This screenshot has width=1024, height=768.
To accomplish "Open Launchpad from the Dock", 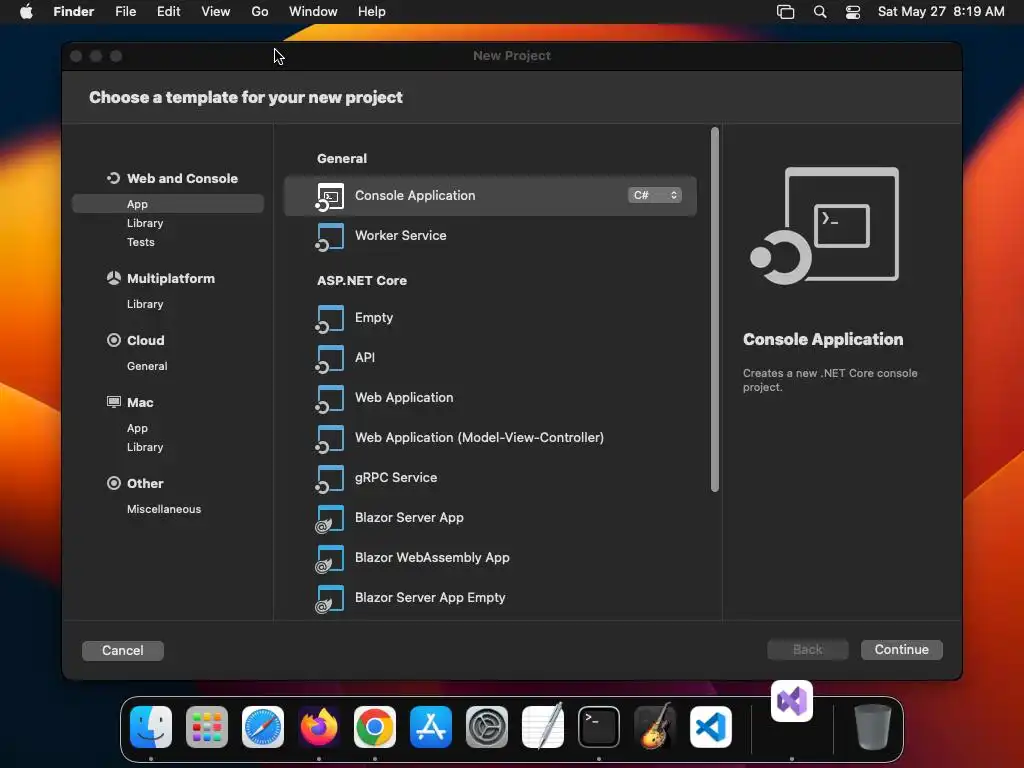I will pos(207,727).
